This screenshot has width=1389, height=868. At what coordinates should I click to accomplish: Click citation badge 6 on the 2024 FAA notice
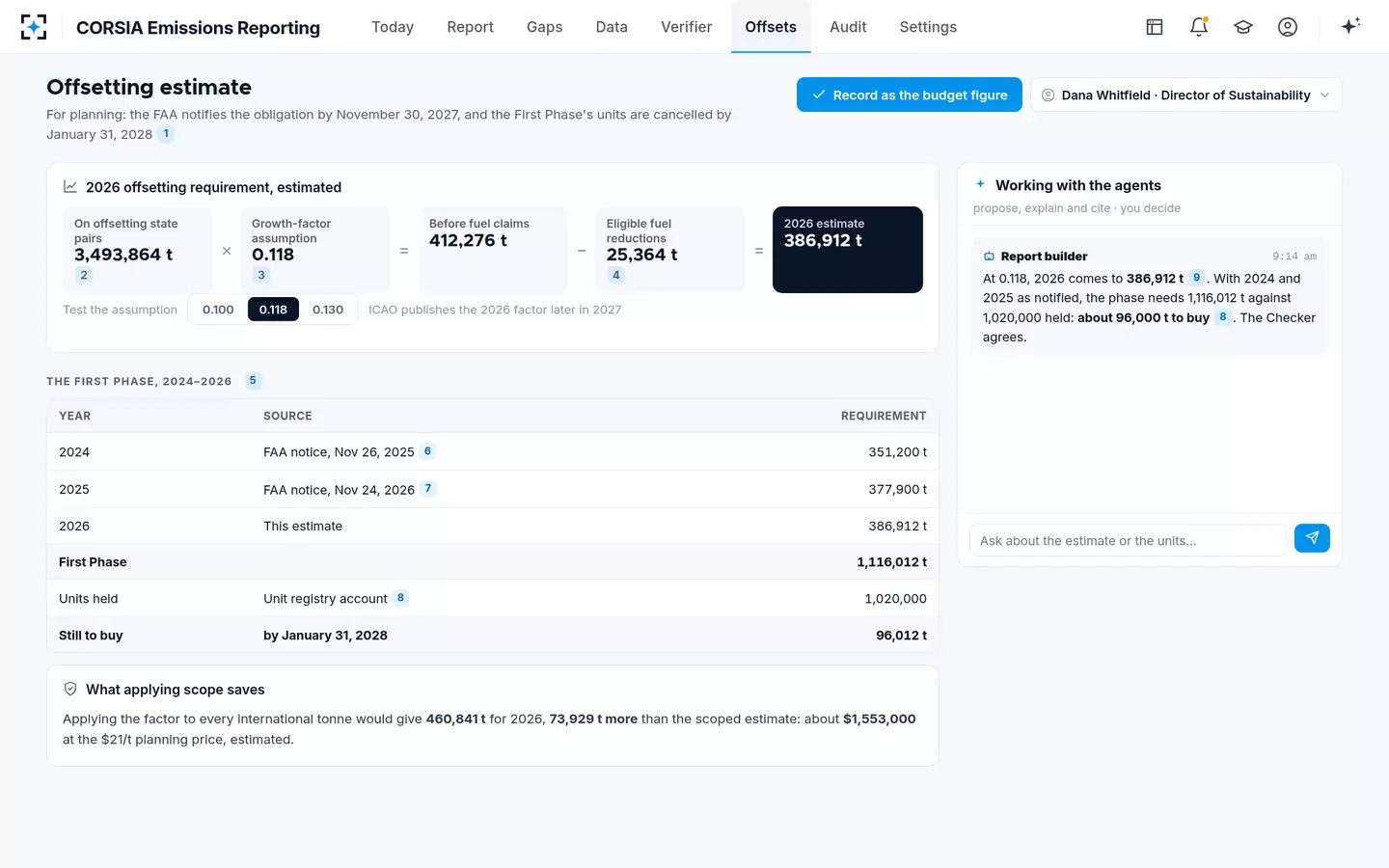pos(428,451)
